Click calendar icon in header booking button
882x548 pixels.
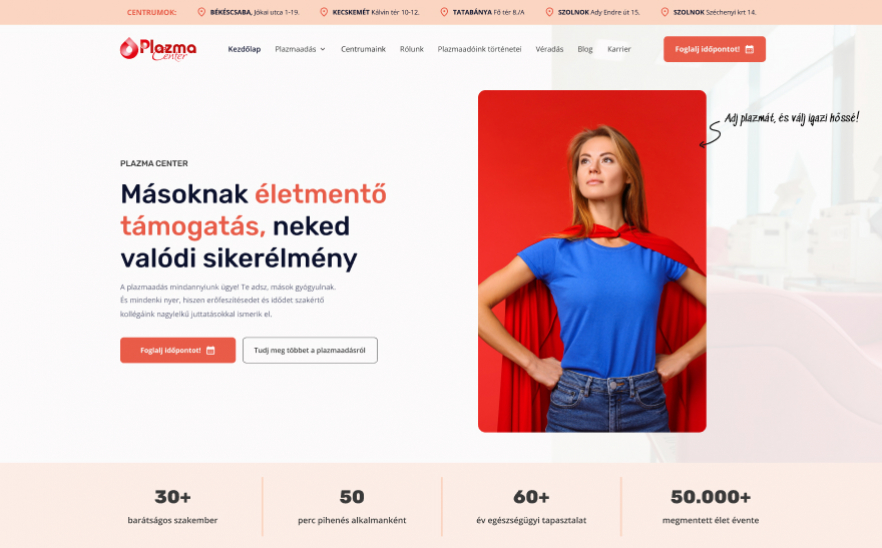click(x=749, y=50)
